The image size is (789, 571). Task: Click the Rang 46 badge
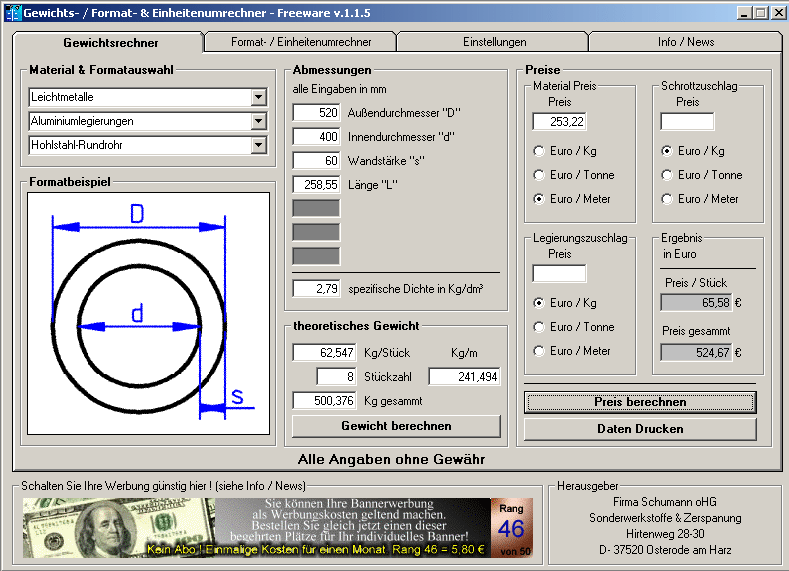tap(511, 527)
